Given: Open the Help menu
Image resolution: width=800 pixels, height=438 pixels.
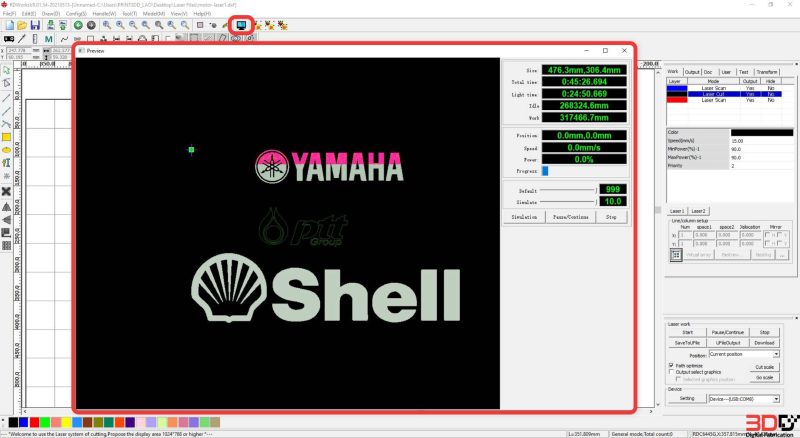Looking at the screenshot, I should (202, 14).
